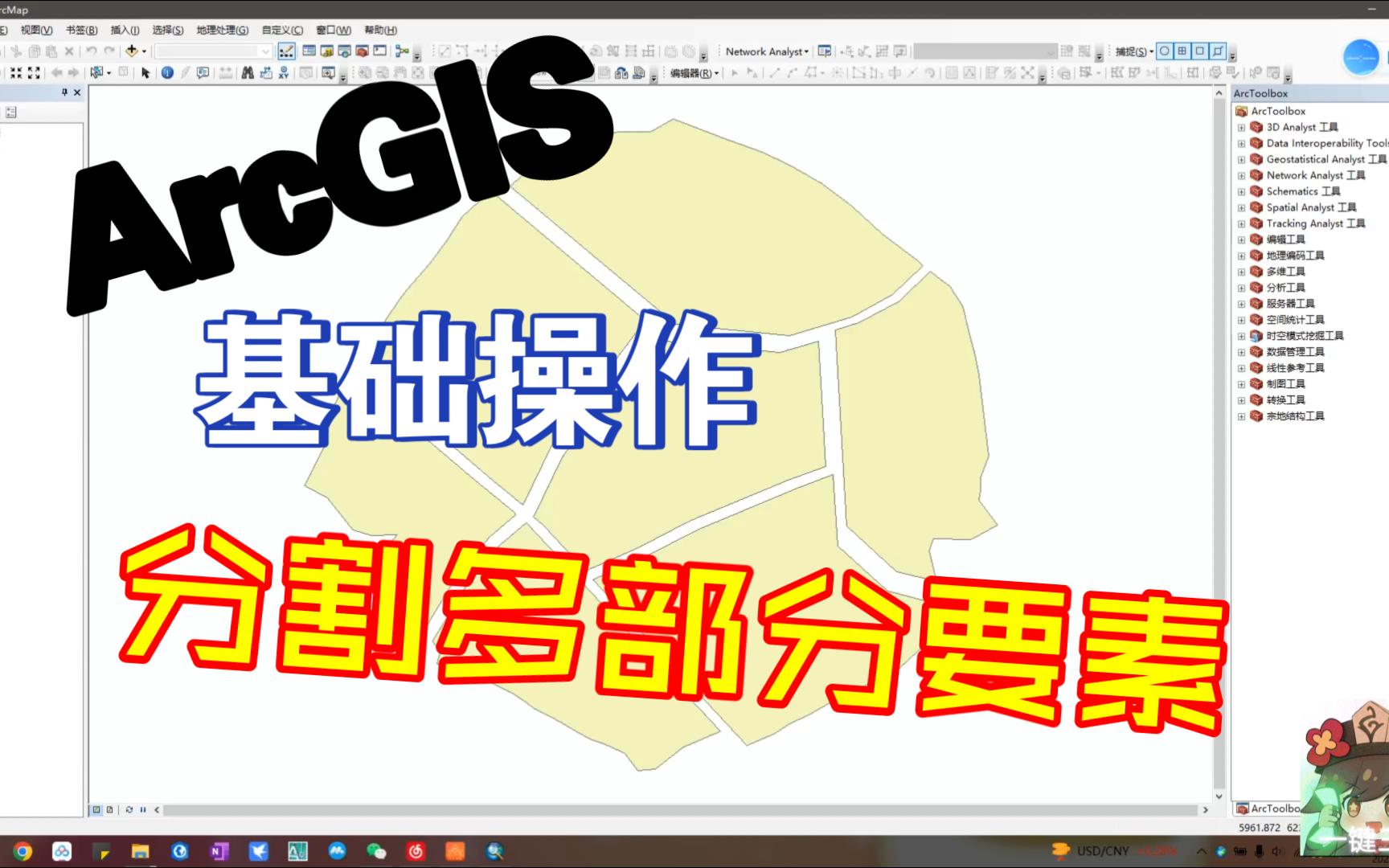Open the Network Analyst dropdown
1389x868 pixels.
point(765,51)
